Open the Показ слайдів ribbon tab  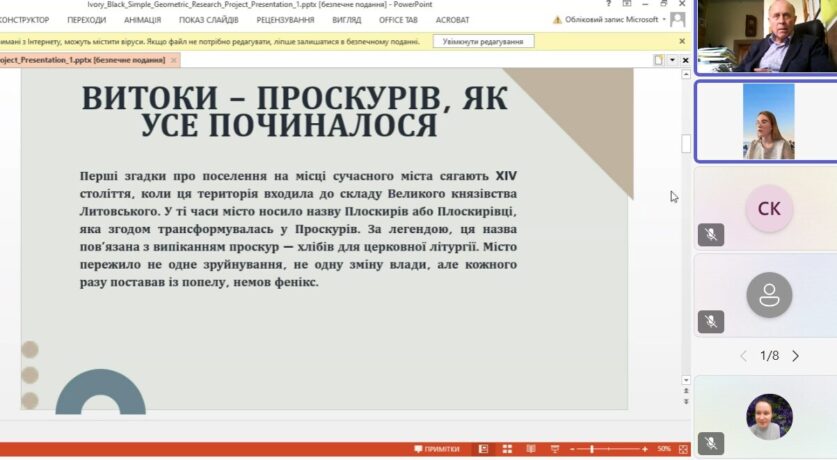209,20
